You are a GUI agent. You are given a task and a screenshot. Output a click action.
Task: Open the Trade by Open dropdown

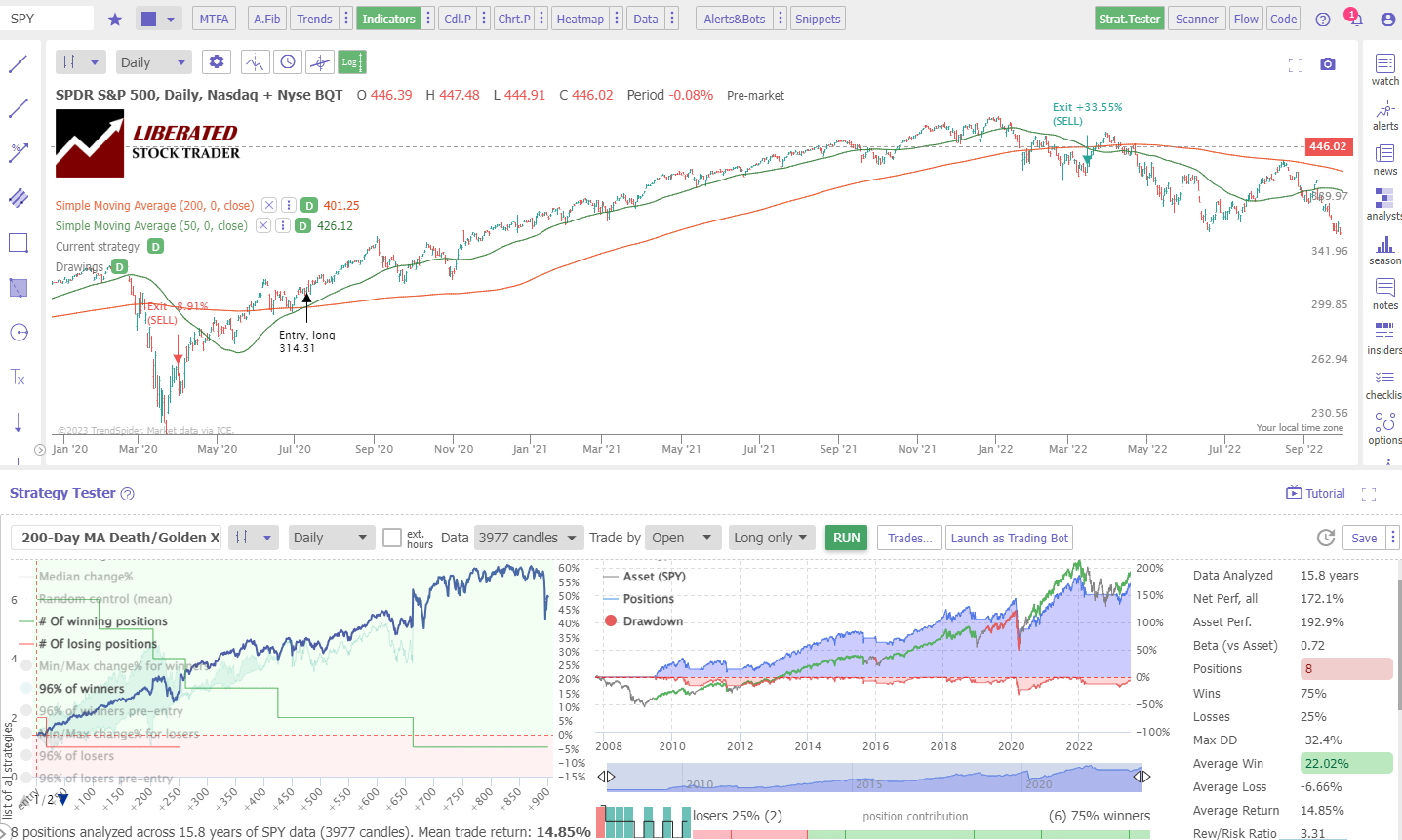pyautogui.click(x=683, y=537)
